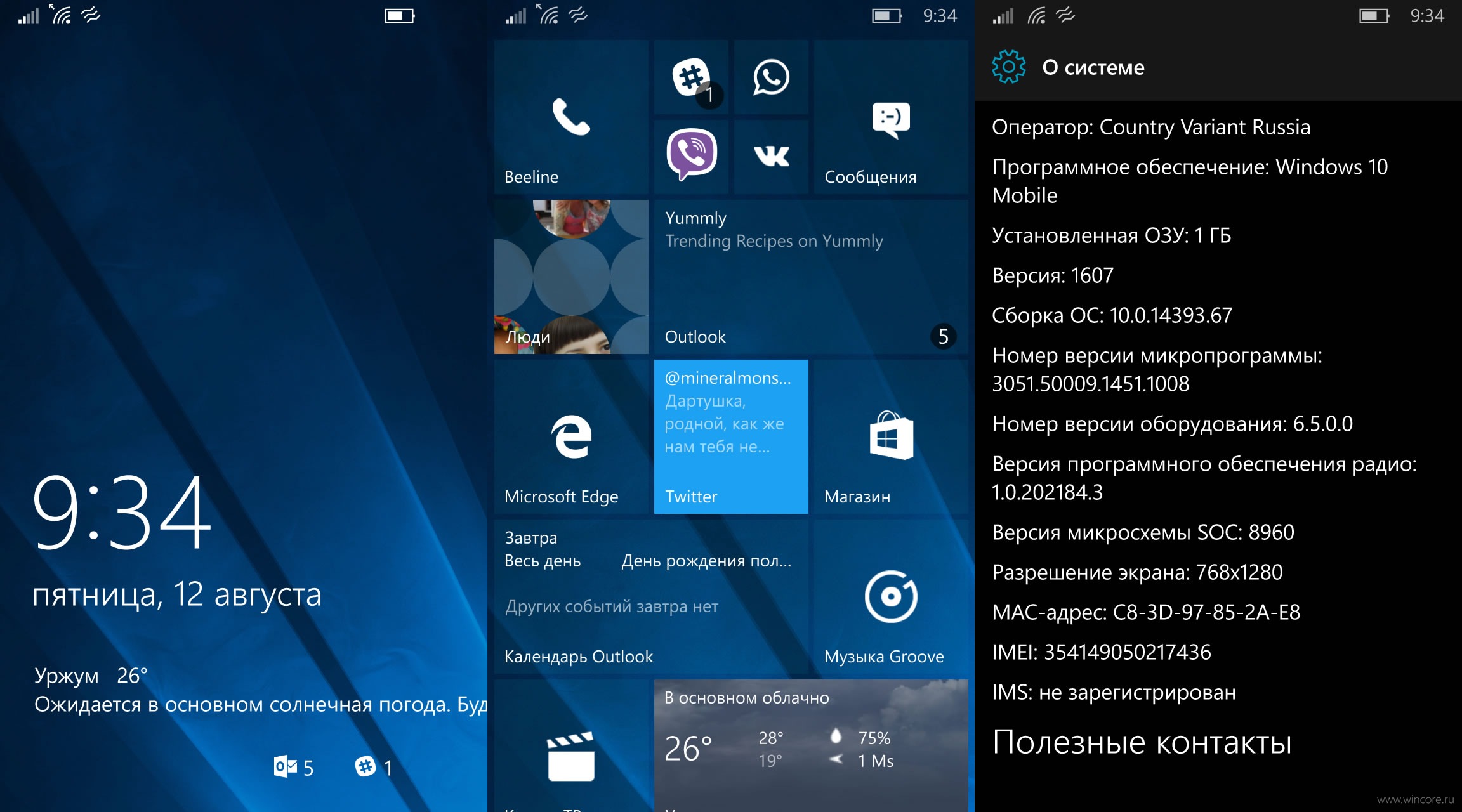Tap lock screen cellular signal icon
This screenshot has width=1462, height=812.
pos(29,16)
